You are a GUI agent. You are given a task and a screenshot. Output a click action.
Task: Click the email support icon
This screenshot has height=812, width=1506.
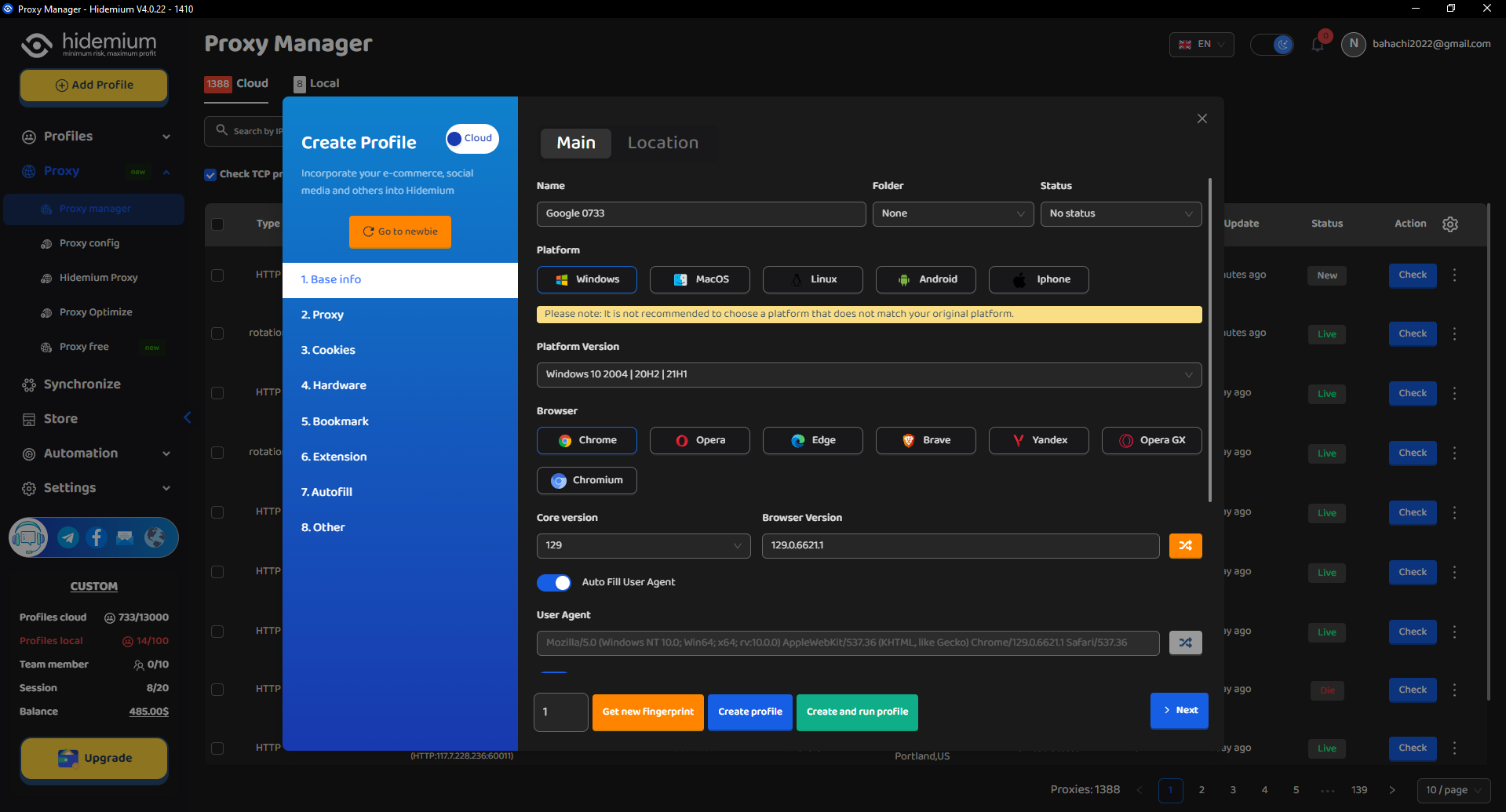[125, 537]
